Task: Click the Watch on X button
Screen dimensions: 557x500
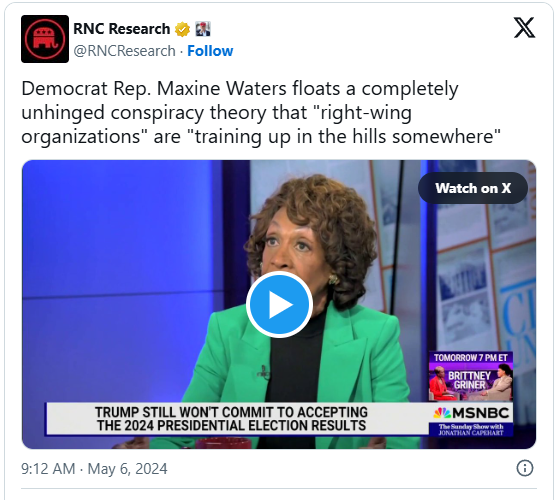Action: tap(473, 188)
